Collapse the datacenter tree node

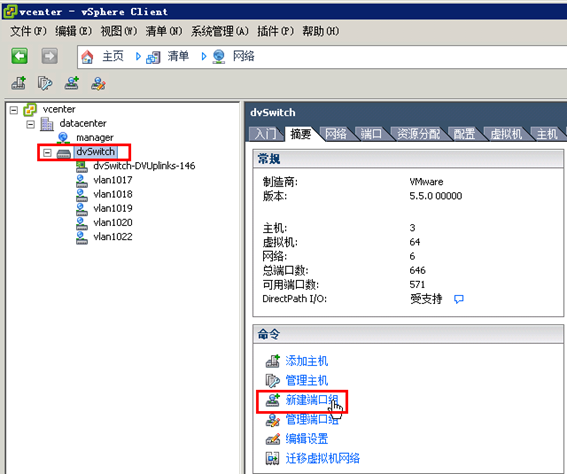(x=31, y=124)
